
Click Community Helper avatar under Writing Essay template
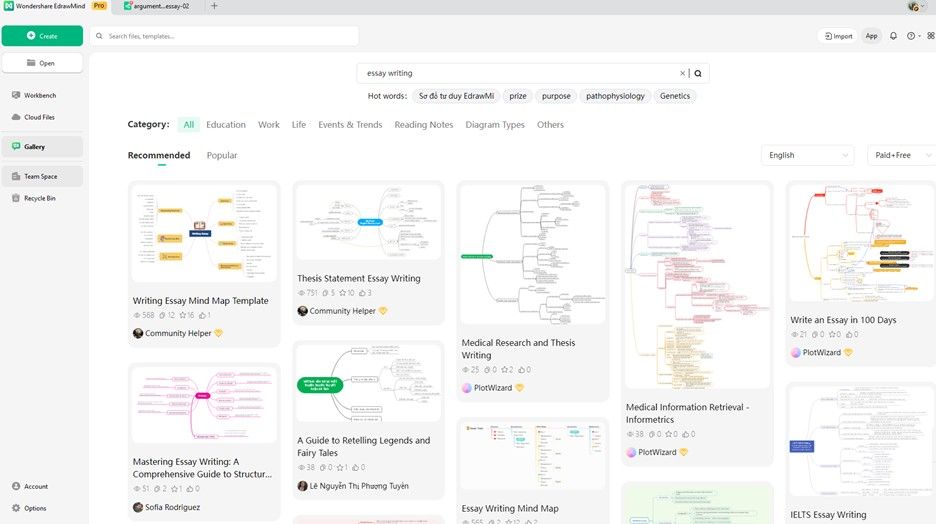click(138, 333)
